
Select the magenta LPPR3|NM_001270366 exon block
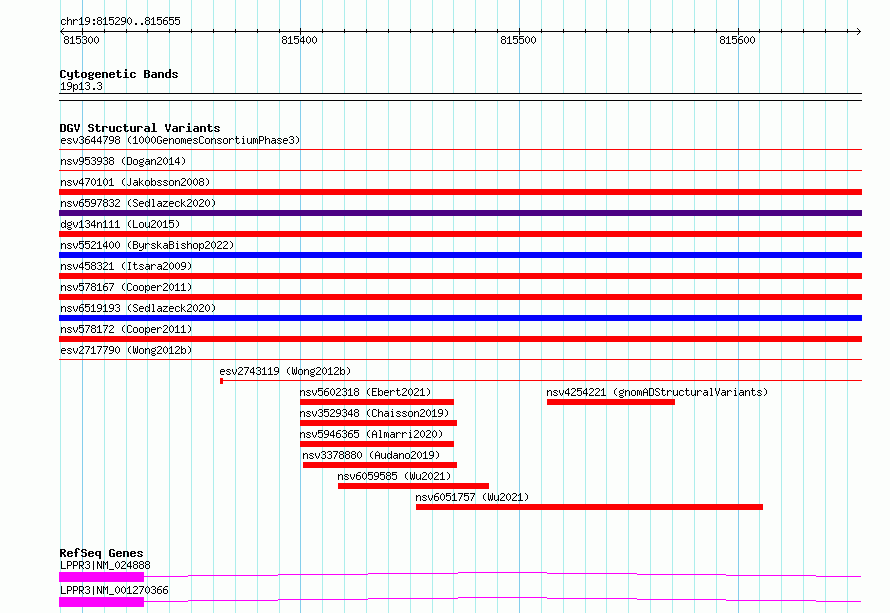pos(101,602)
